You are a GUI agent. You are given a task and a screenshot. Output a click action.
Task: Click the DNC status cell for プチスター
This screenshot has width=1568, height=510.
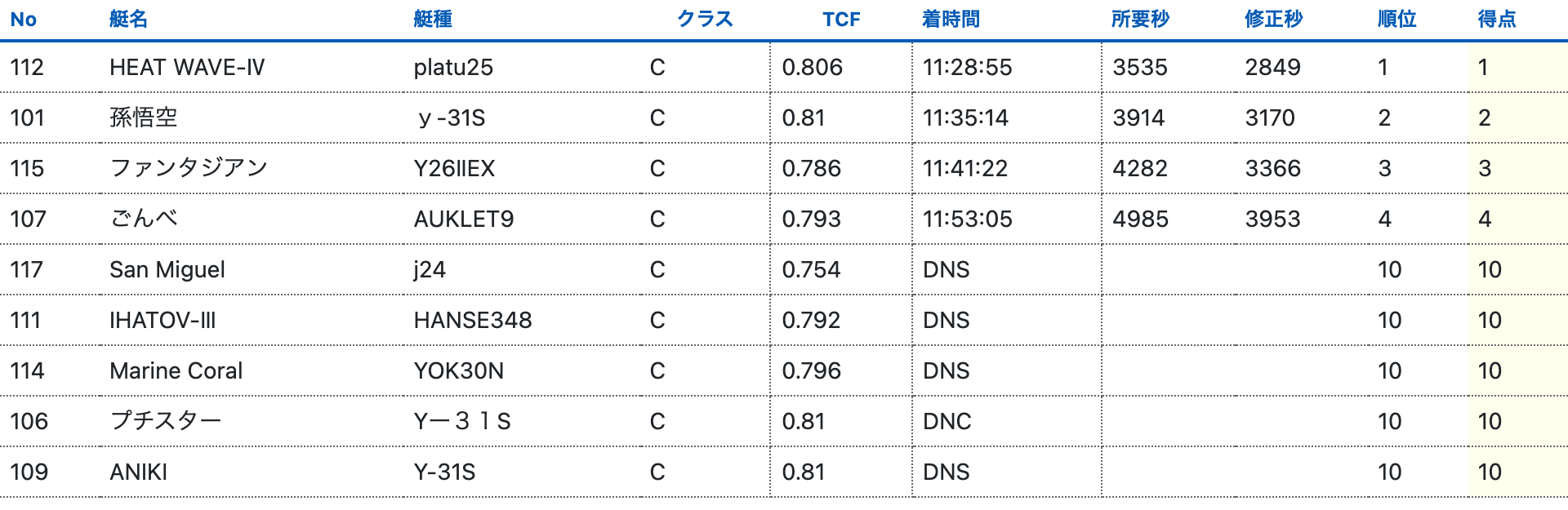pos(947,421)
